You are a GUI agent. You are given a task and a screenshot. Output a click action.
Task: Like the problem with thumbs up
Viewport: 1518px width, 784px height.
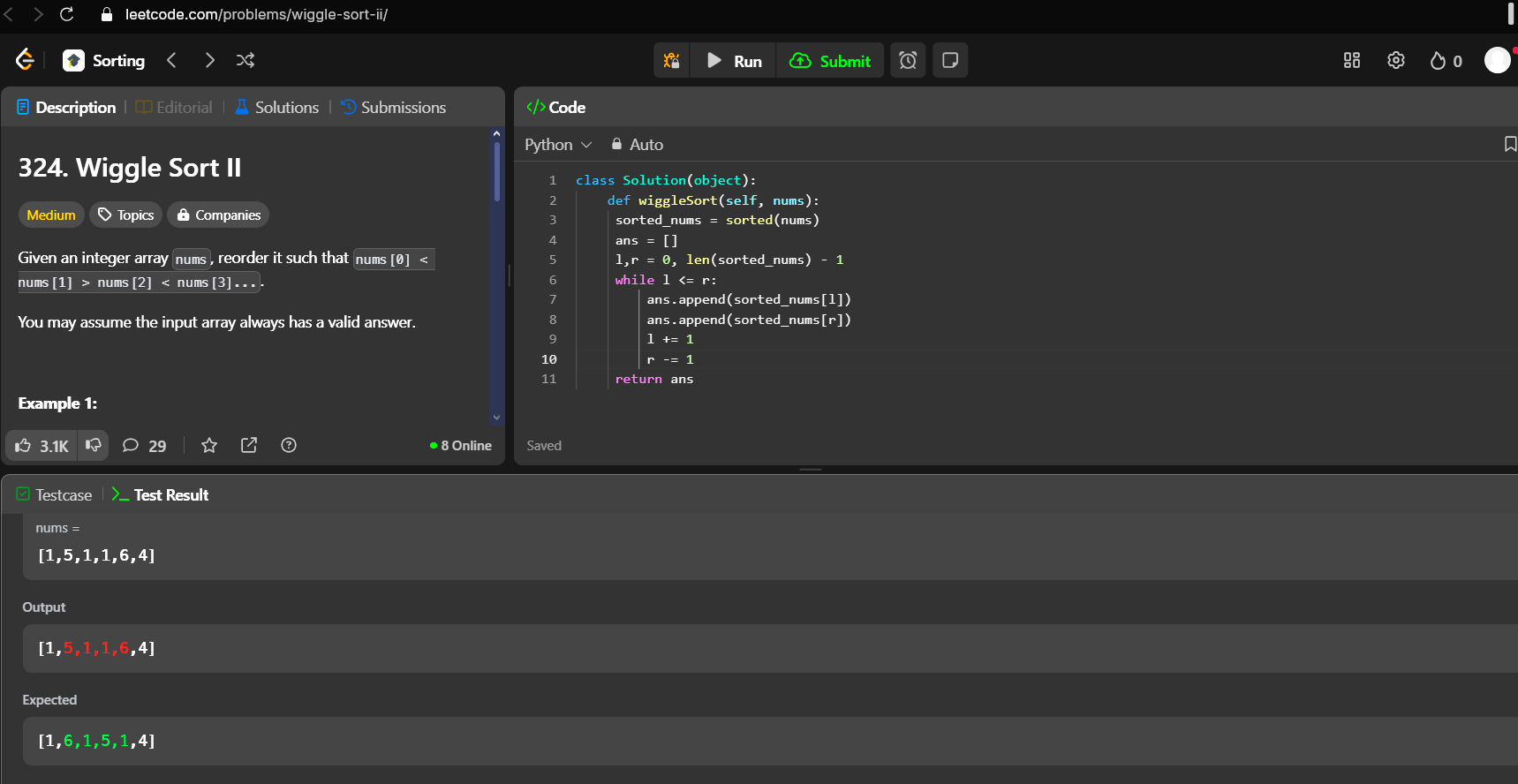click(x=42, y=446)
